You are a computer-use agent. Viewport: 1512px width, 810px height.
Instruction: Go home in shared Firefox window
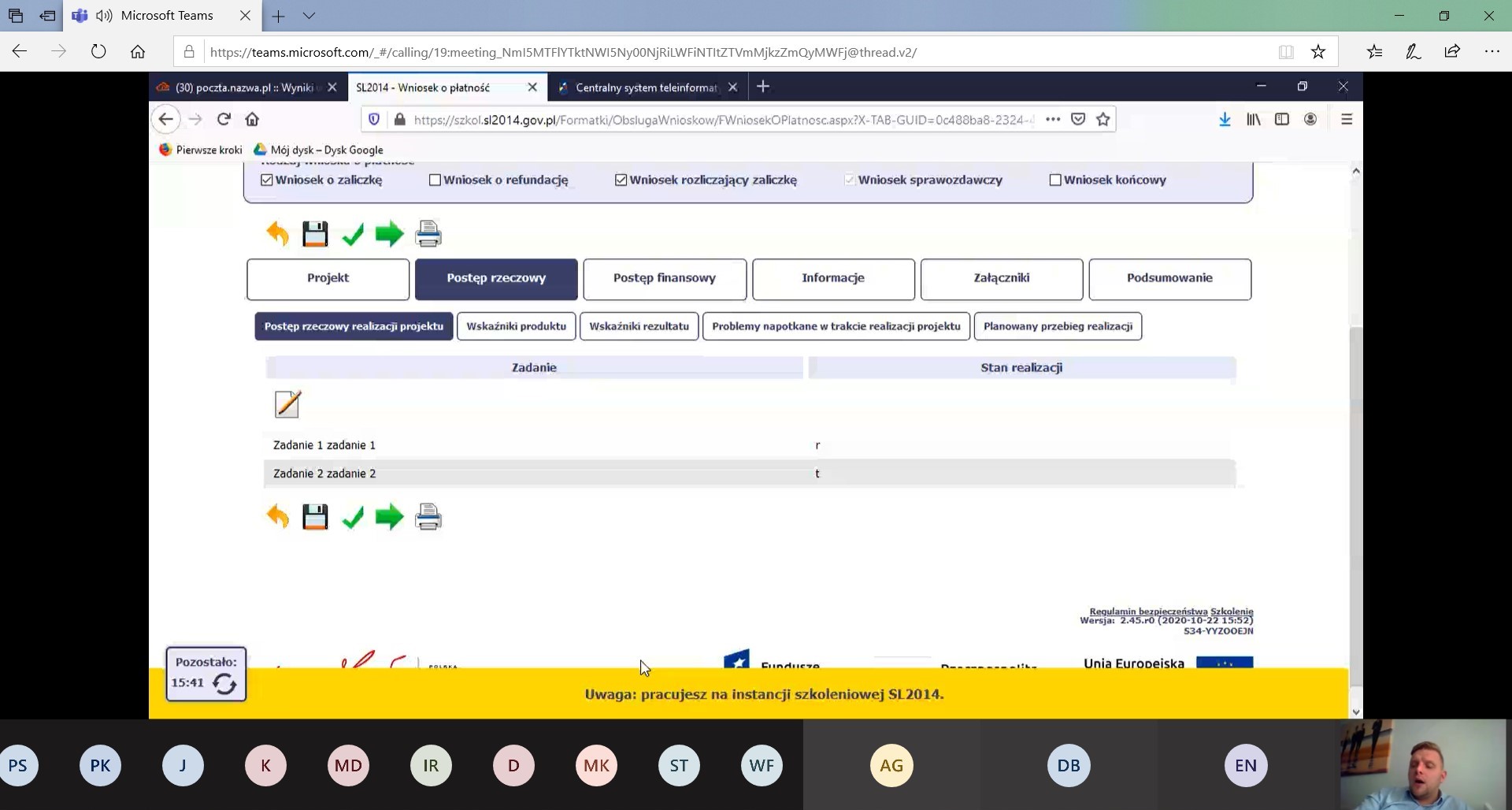(x=252, y=119)
